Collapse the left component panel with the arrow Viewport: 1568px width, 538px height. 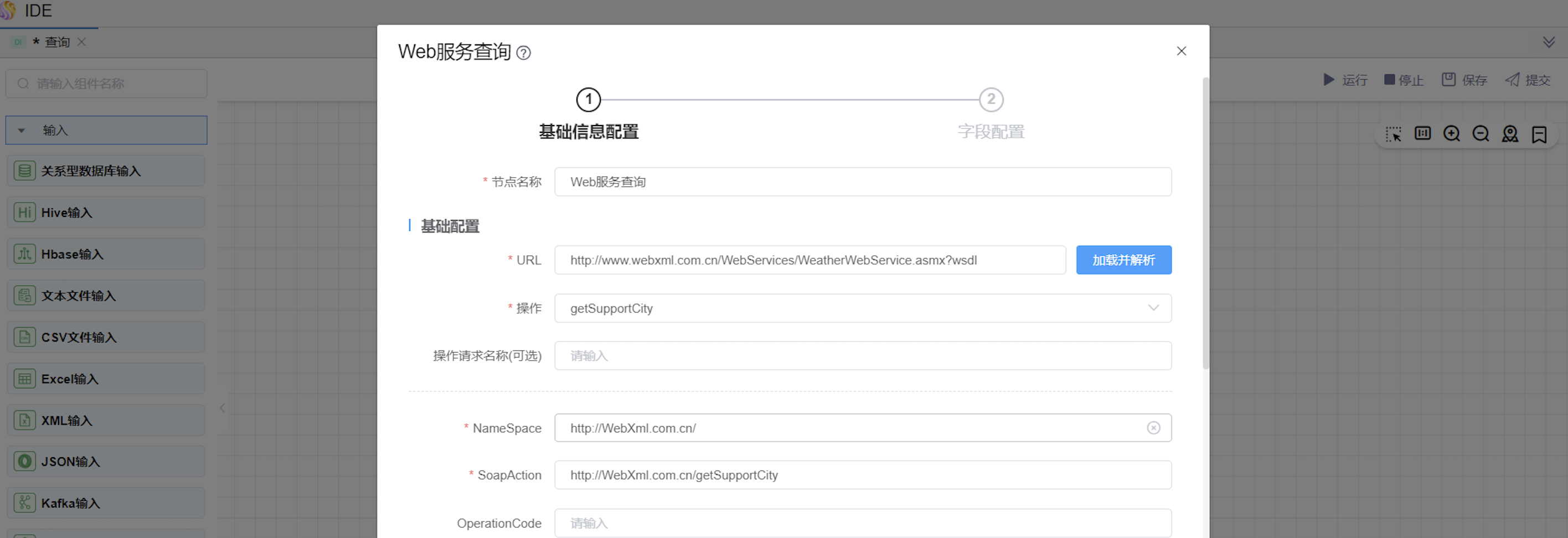tap(223, 408)
